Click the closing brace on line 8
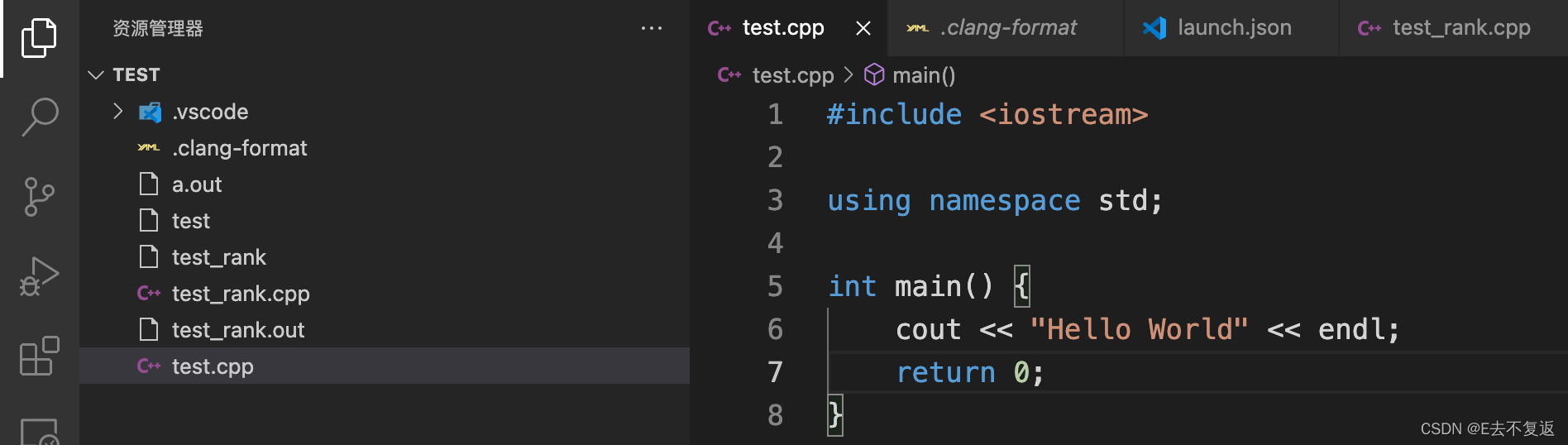This screenshot has height=445, width=1568. pos(835,414)
